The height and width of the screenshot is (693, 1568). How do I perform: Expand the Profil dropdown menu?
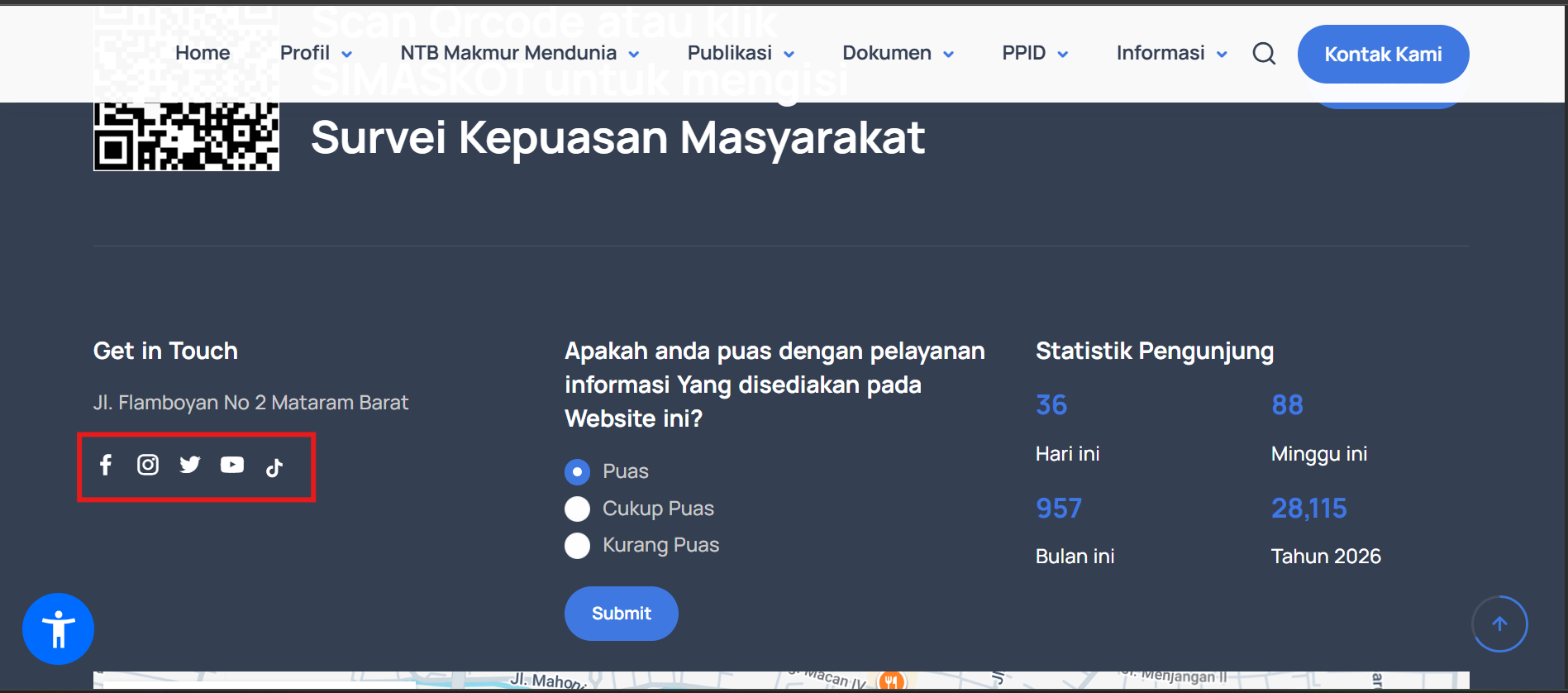point(317,53)
